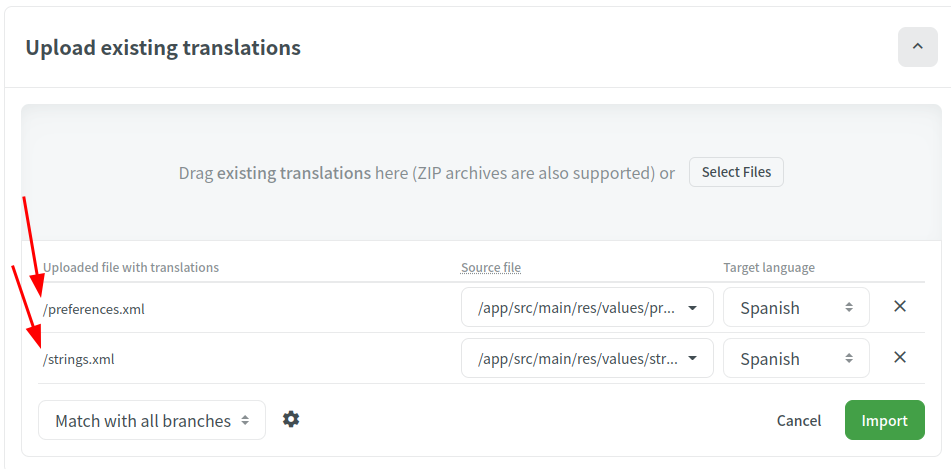The width and height of the screenshot is (951, 469).
Task: Click the bold existing translations text
Action: (x=294, y=173)
